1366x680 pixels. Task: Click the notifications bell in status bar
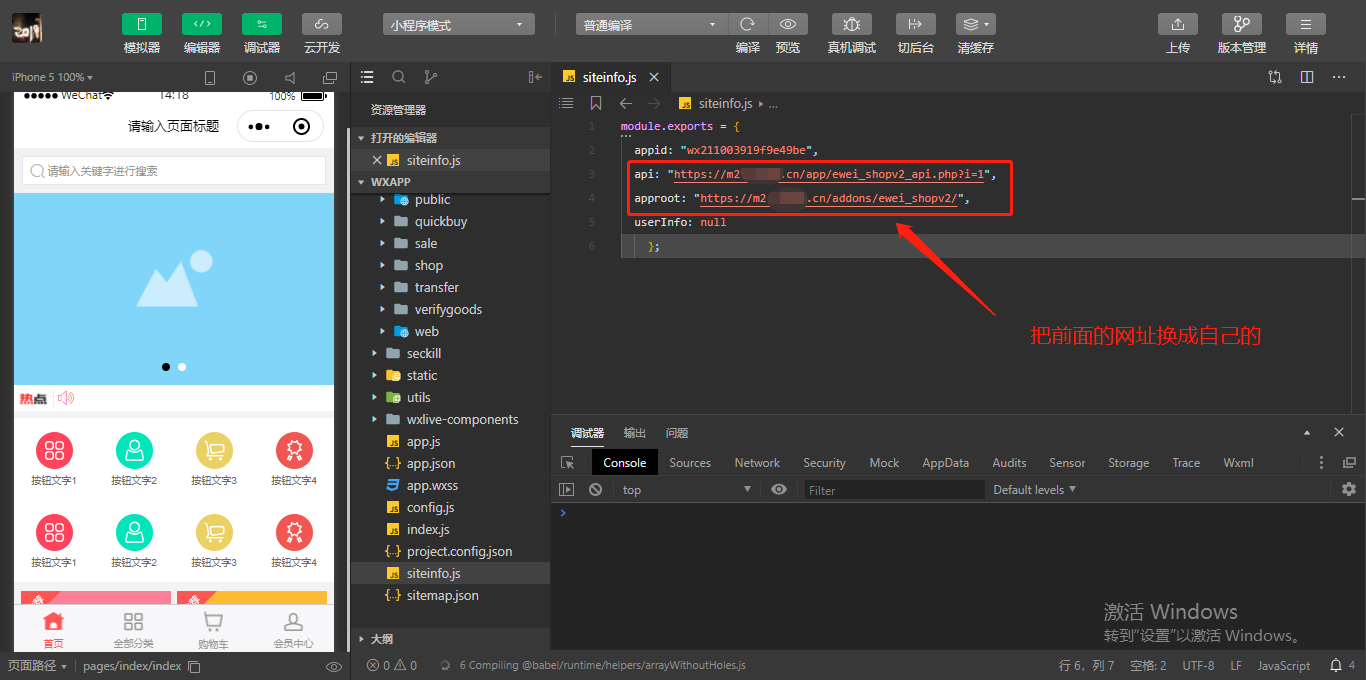pyautogui.click(x=1336, y=665)
